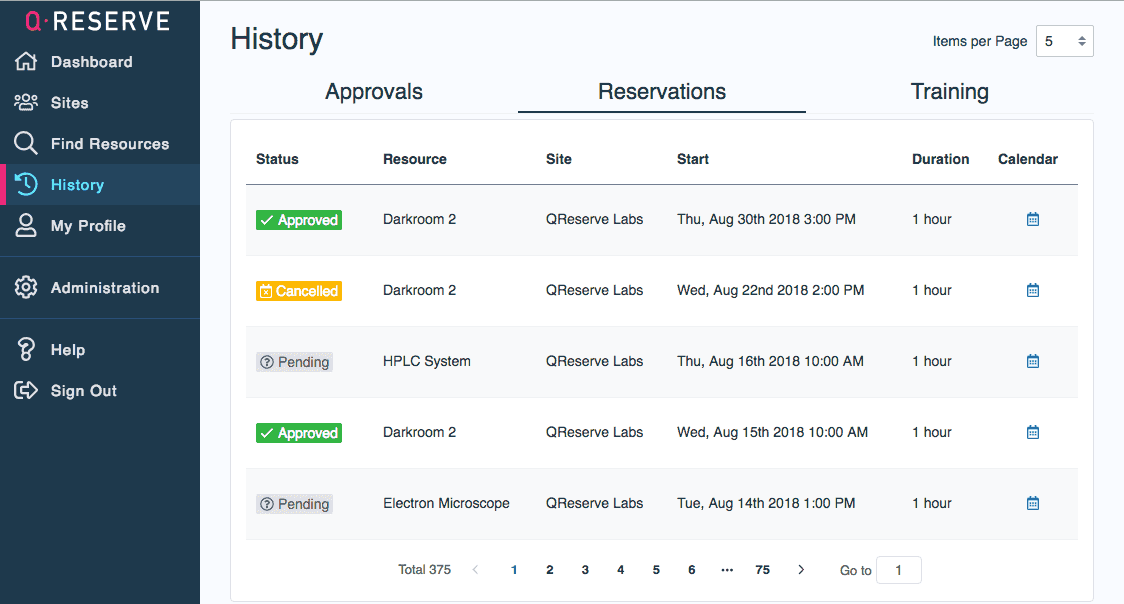
Task: Open the Items per Page dropdown
Action: pyautogui.click(x=1064, y=41)
